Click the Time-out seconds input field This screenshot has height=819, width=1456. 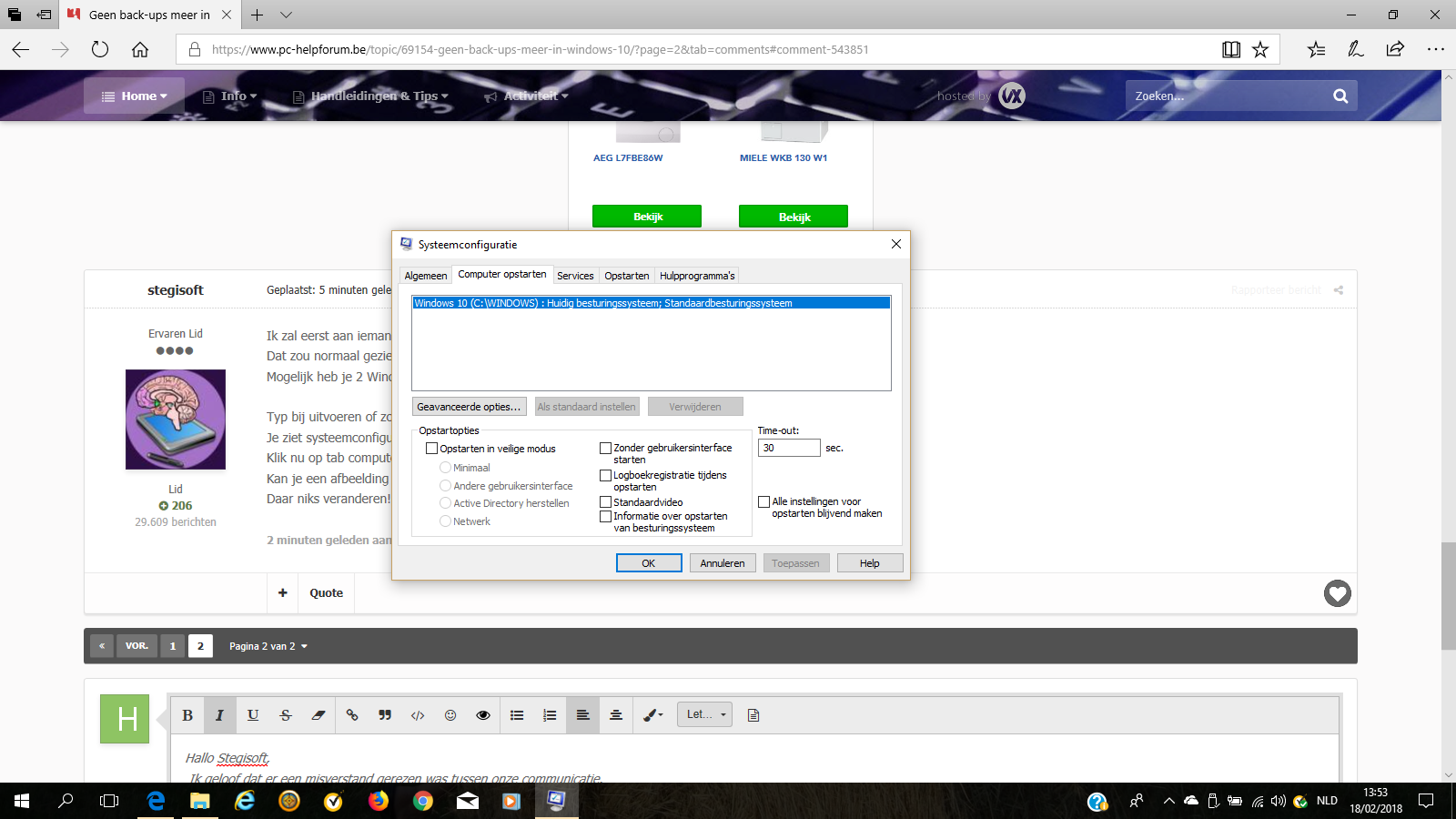click(x=789, y=448)
